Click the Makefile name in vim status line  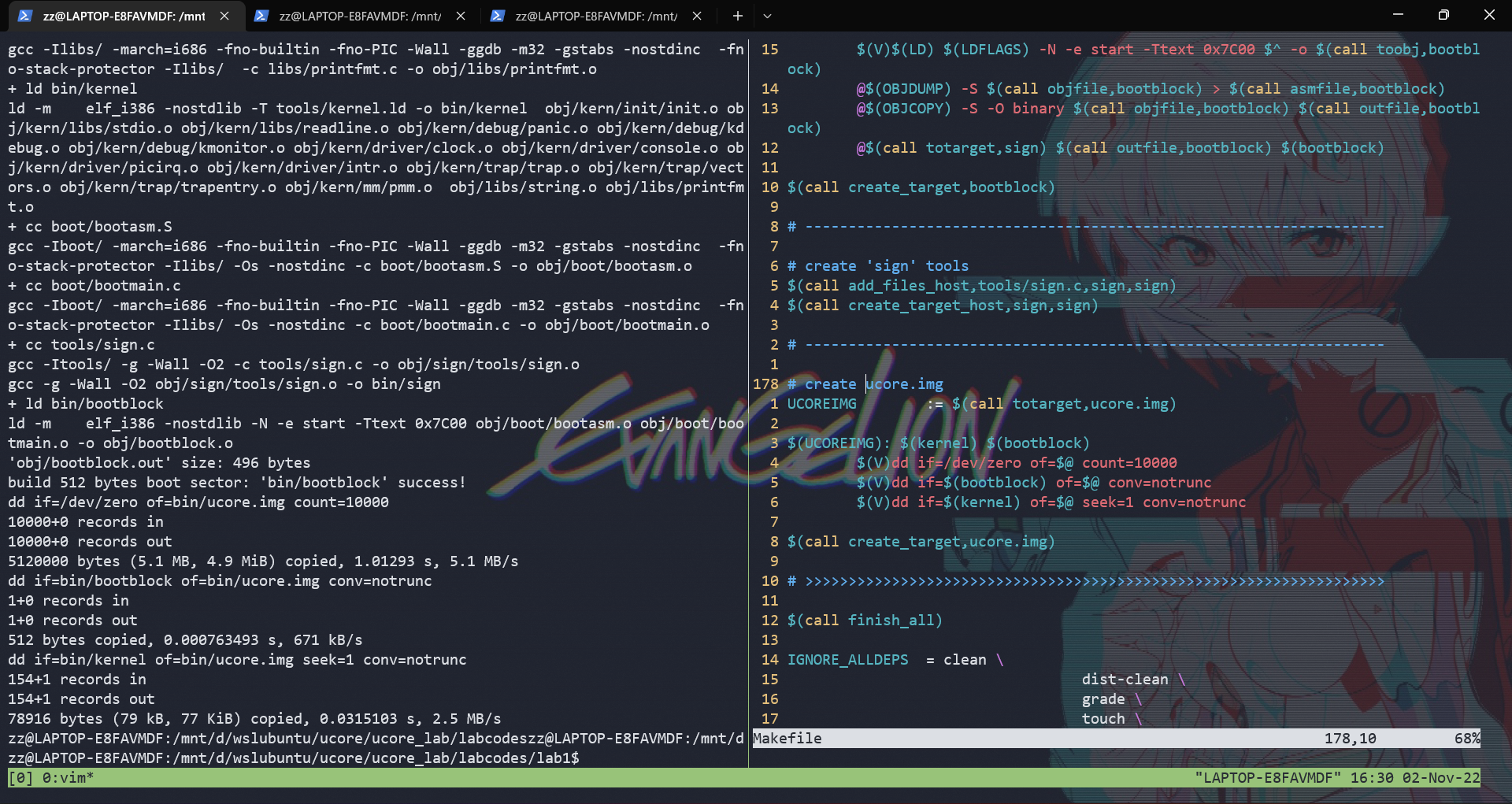pos(787,739)
